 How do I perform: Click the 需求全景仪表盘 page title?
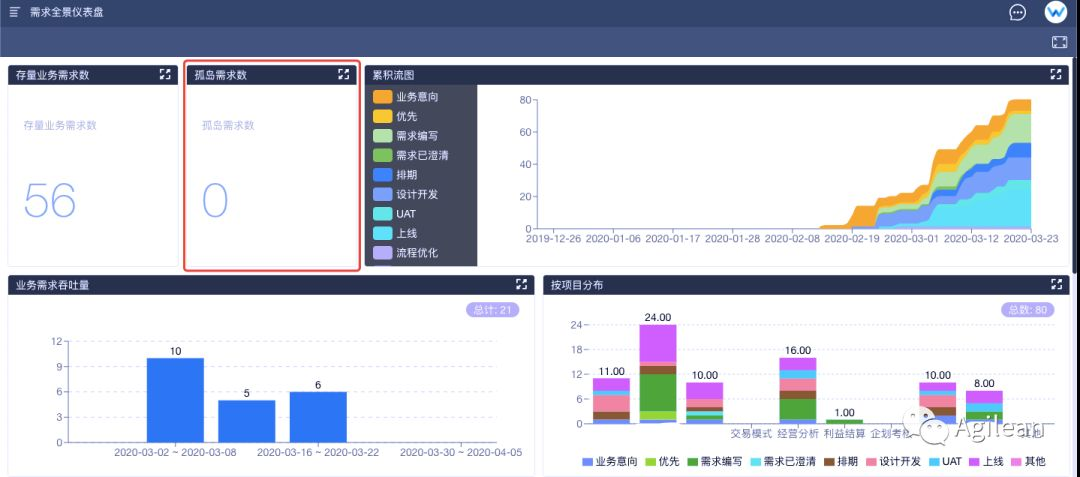[67, 12]
